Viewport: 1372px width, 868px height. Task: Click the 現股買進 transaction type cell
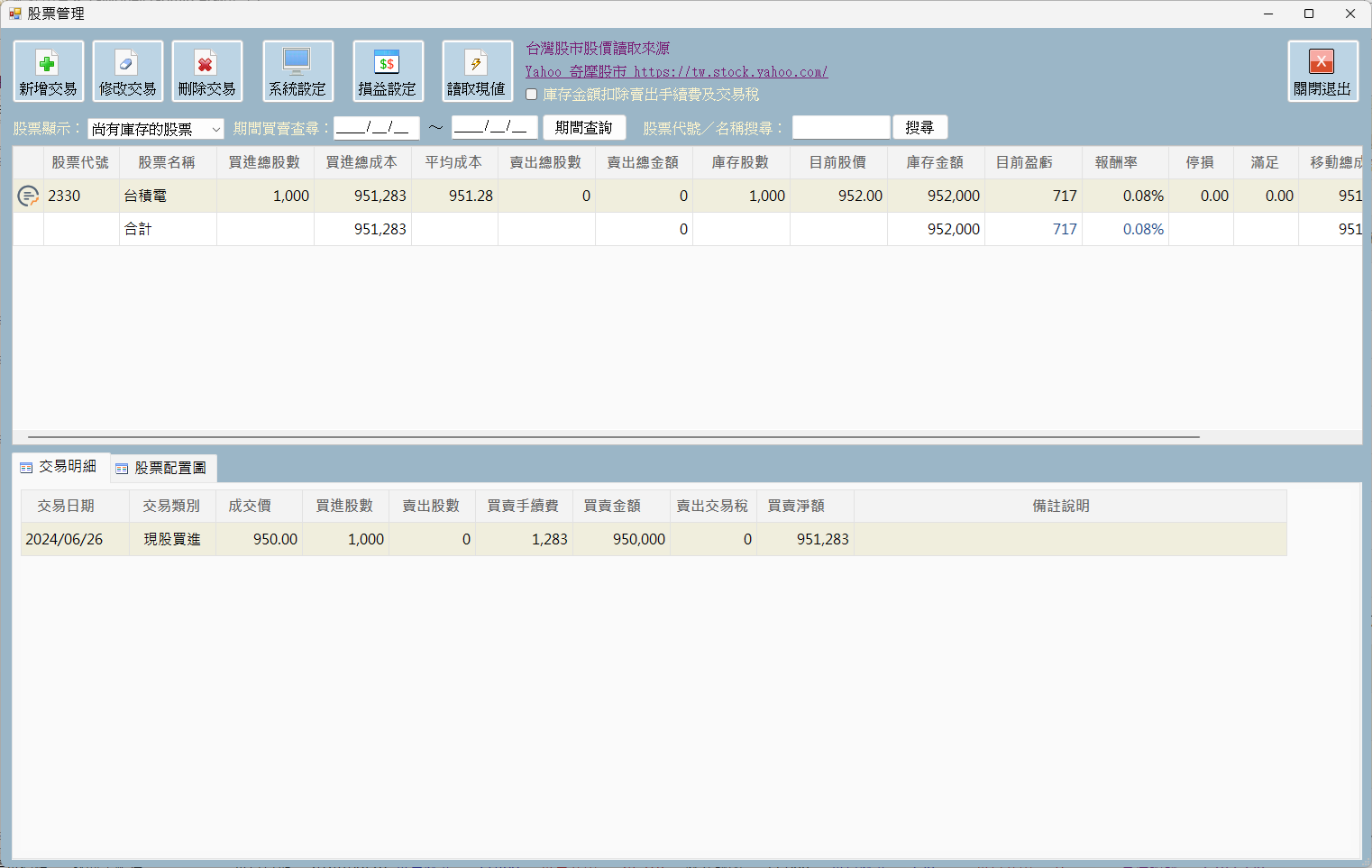pos(172,539)
